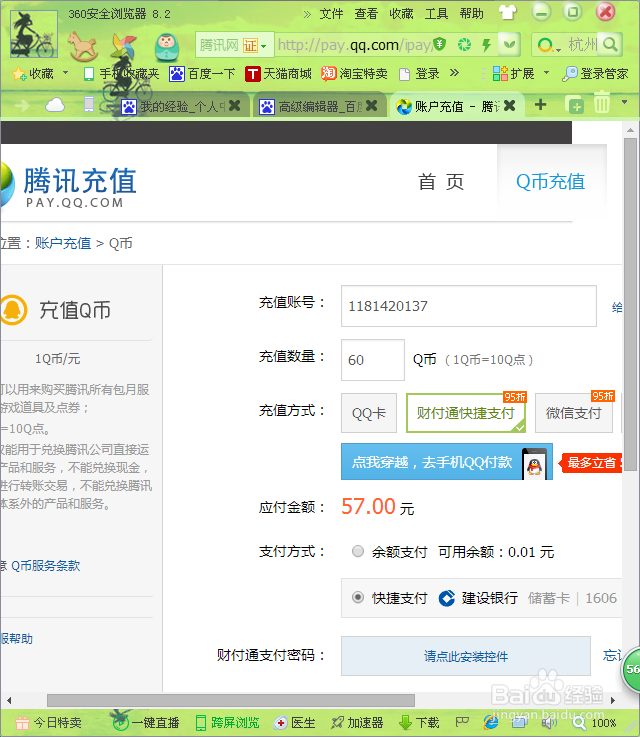The width and height of the screenshot is (640, 737).
Task: Click scroll-right arrow on horizontal scrollbar
Action: (613, 700)
